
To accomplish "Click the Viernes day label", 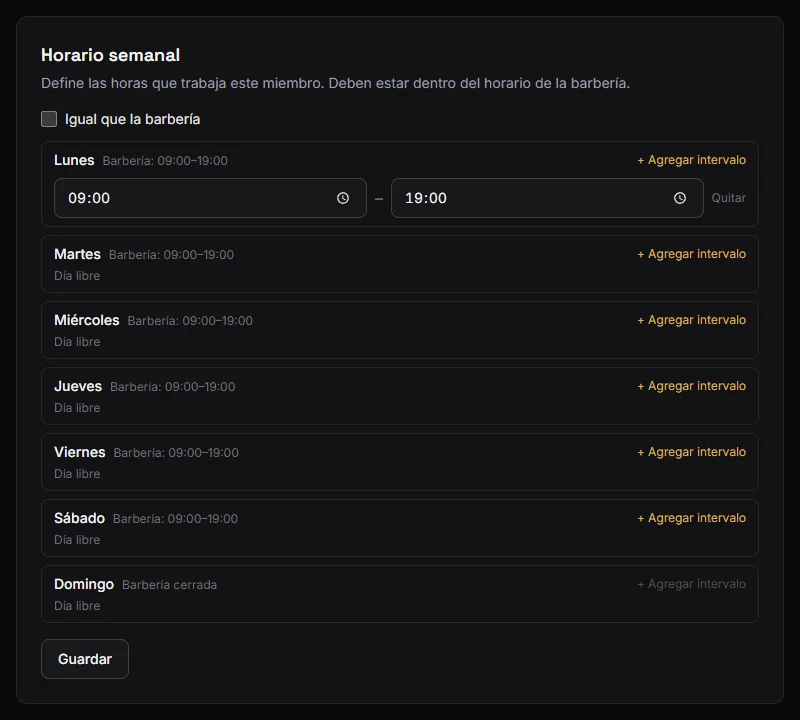I will coord(80,452).
